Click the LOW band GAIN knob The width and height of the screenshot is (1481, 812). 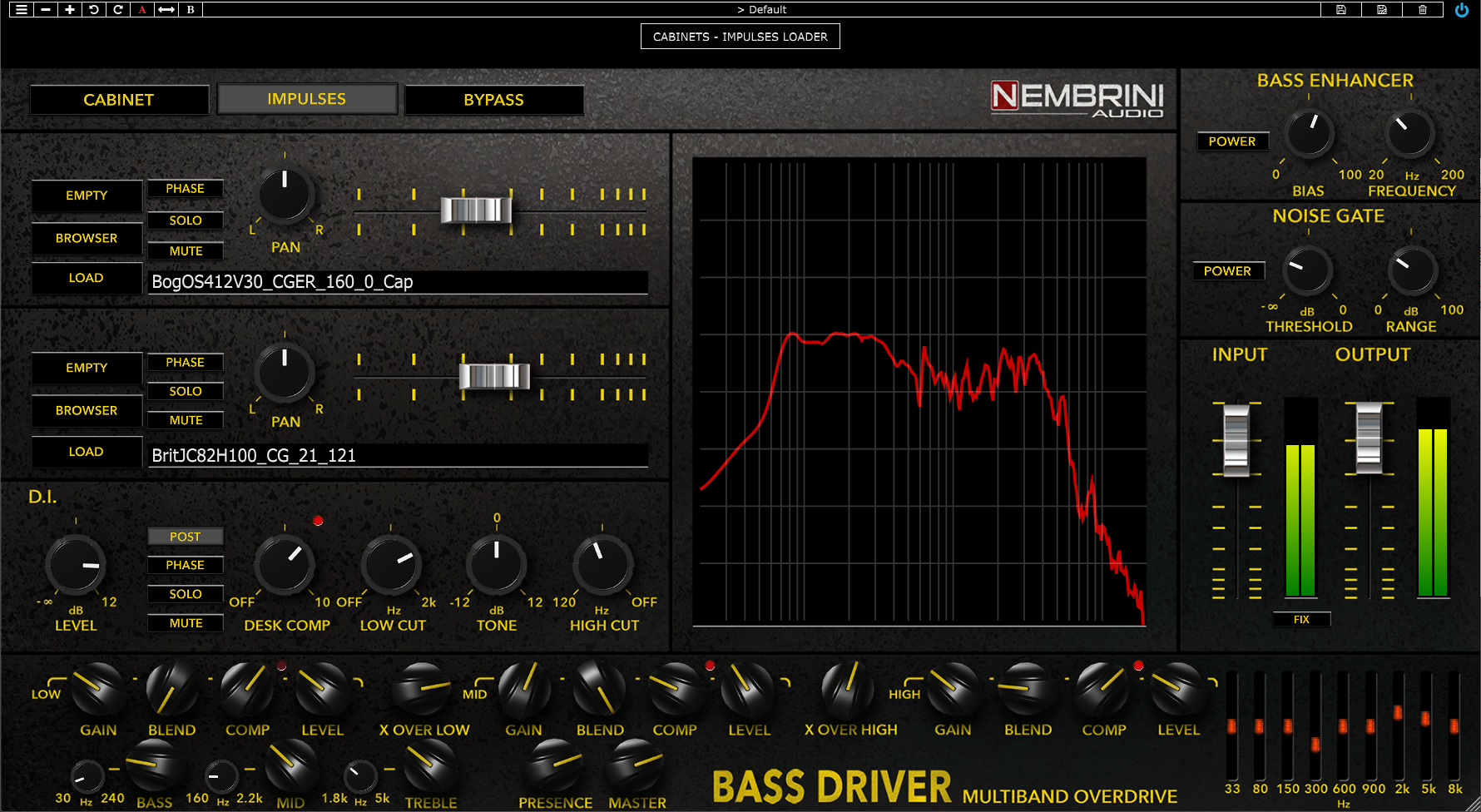tap(98, 689)
